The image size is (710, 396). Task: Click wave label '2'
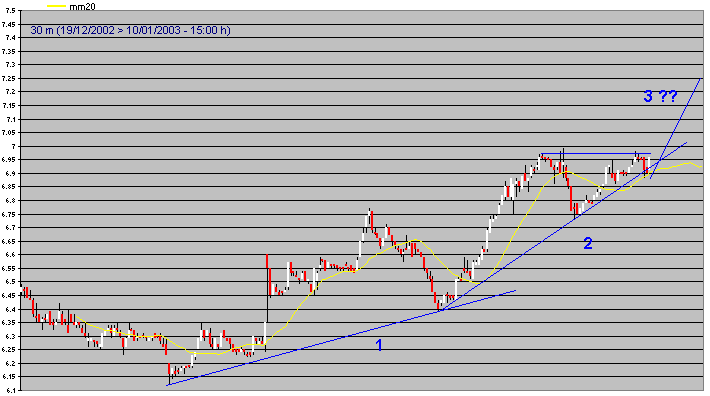point(587,243)
